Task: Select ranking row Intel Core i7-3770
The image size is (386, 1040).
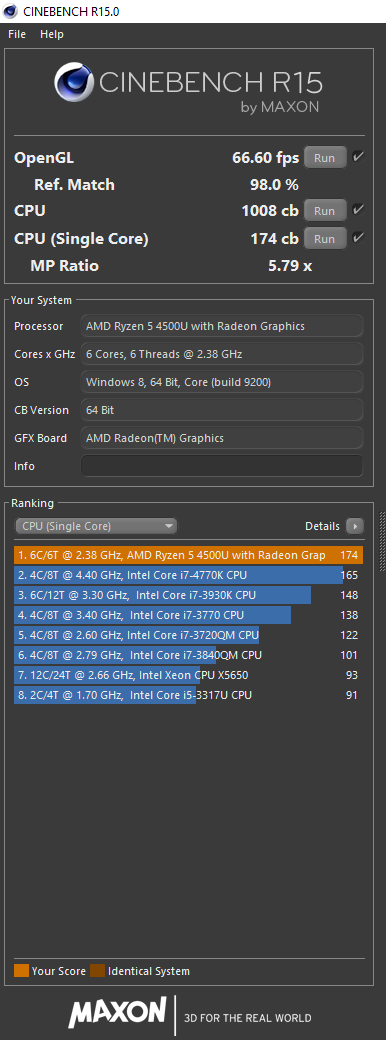Action: [188, 615]
